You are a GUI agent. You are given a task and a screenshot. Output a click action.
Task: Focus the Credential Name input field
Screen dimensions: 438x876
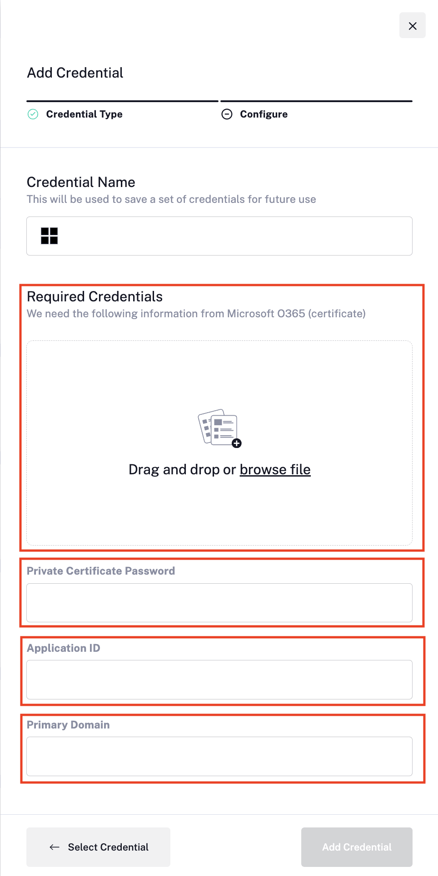(220, 236)
